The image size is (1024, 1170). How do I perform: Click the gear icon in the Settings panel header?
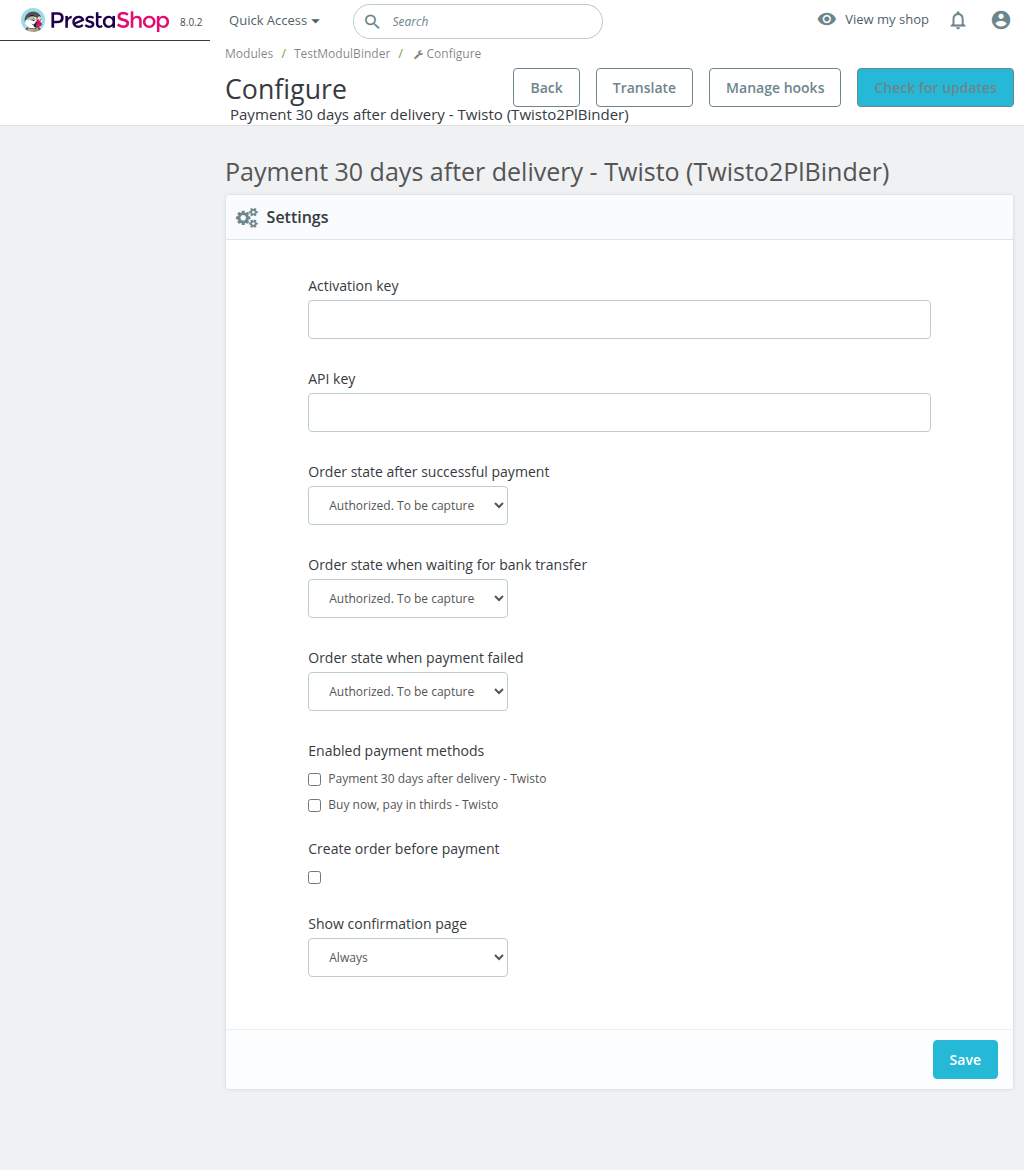tap(246, 217)
